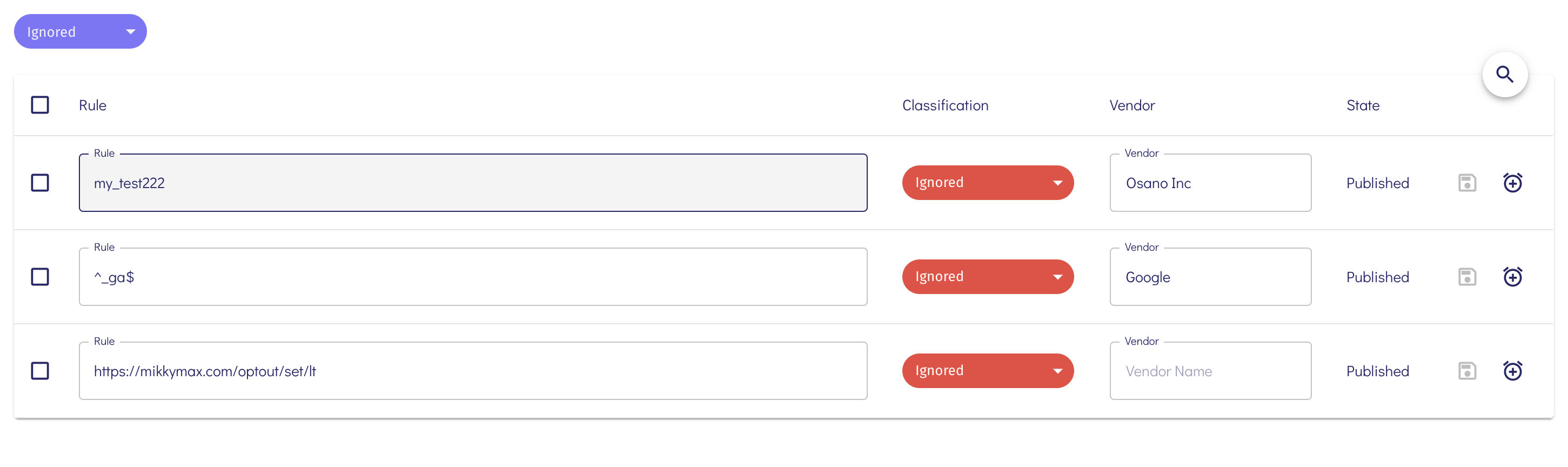Change classification of the mikkymax rule
Image resolution: width=1568 pixels, height=467 pixels.
[x=987, y=371]
